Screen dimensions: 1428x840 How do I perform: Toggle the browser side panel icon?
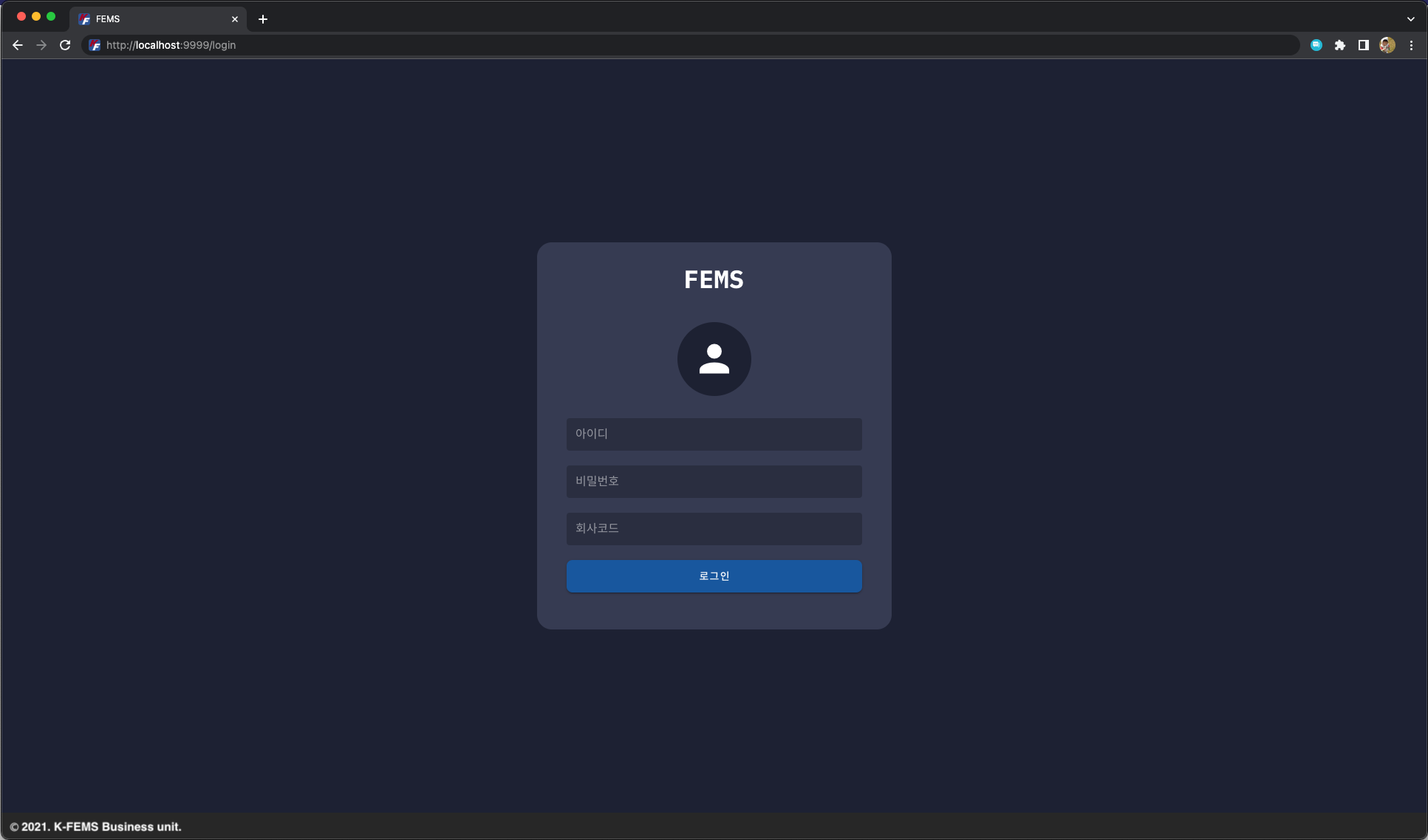click(x=1364, y=45)
